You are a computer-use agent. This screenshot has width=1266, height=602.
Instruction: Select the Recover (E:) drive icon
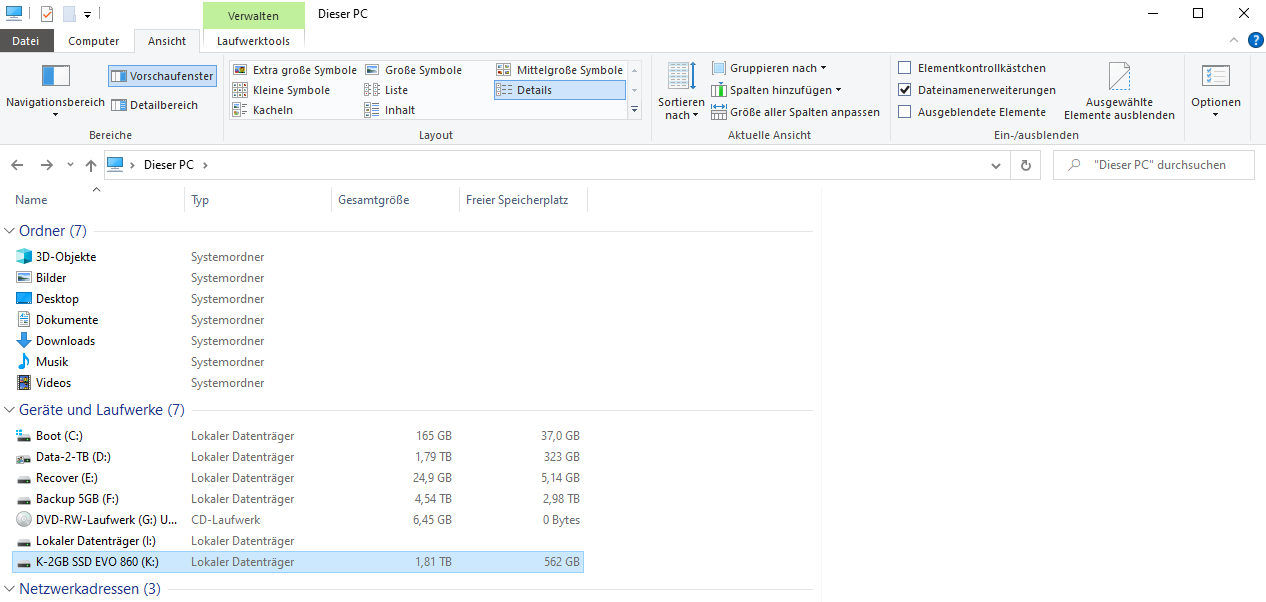click(x=24, y=478)
